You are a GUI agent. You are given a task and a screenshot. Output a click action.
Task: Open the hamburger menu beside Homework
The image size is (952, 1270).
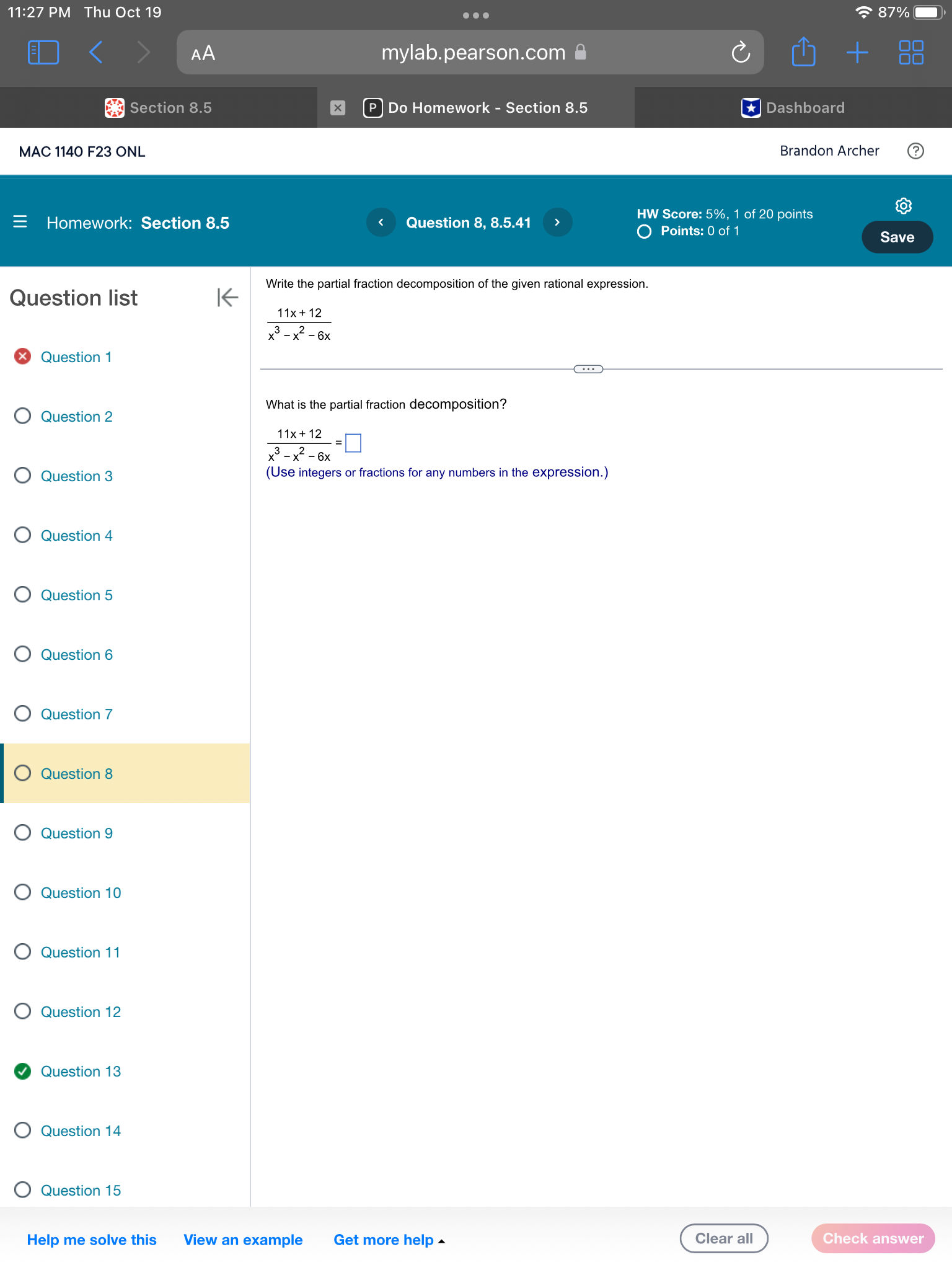tap(20, 222)
